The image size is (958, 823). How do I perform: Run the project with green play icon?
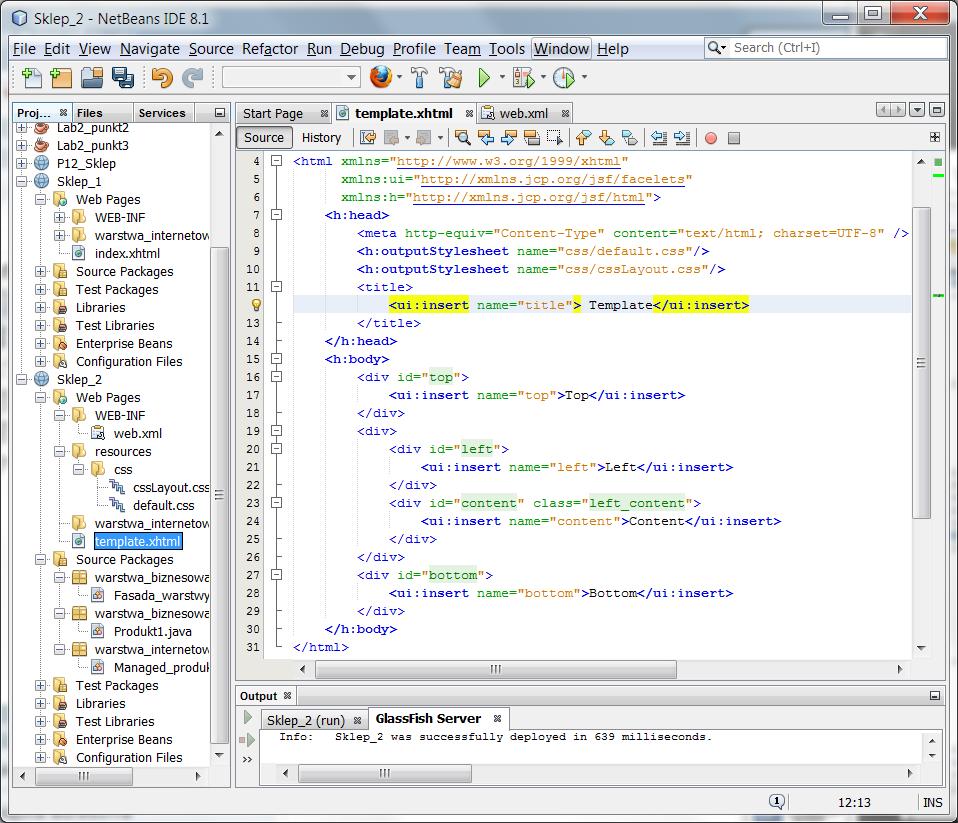[484, 78]
